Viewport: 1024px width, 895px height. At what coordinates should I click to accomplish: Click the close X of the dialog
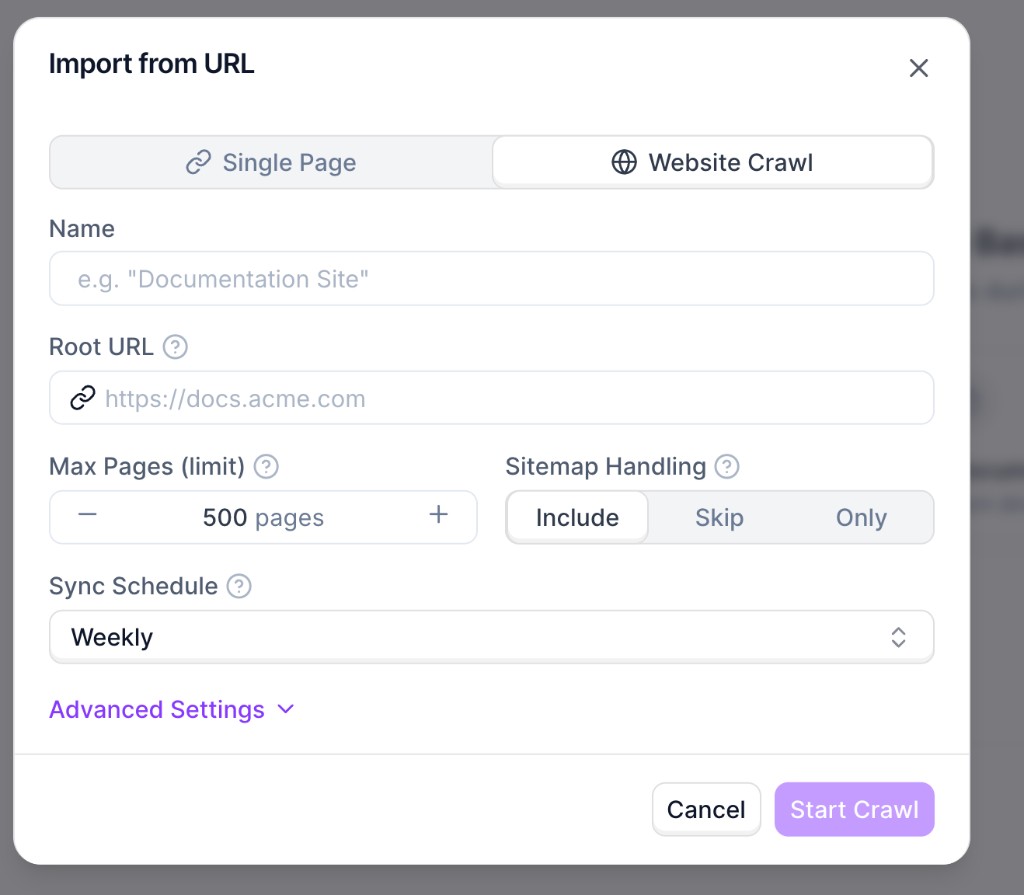coord(919,68)
